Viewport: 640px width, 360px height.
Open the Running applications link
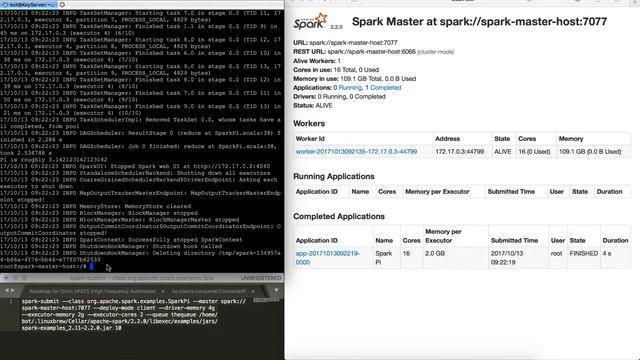click(x=350, y=88)
